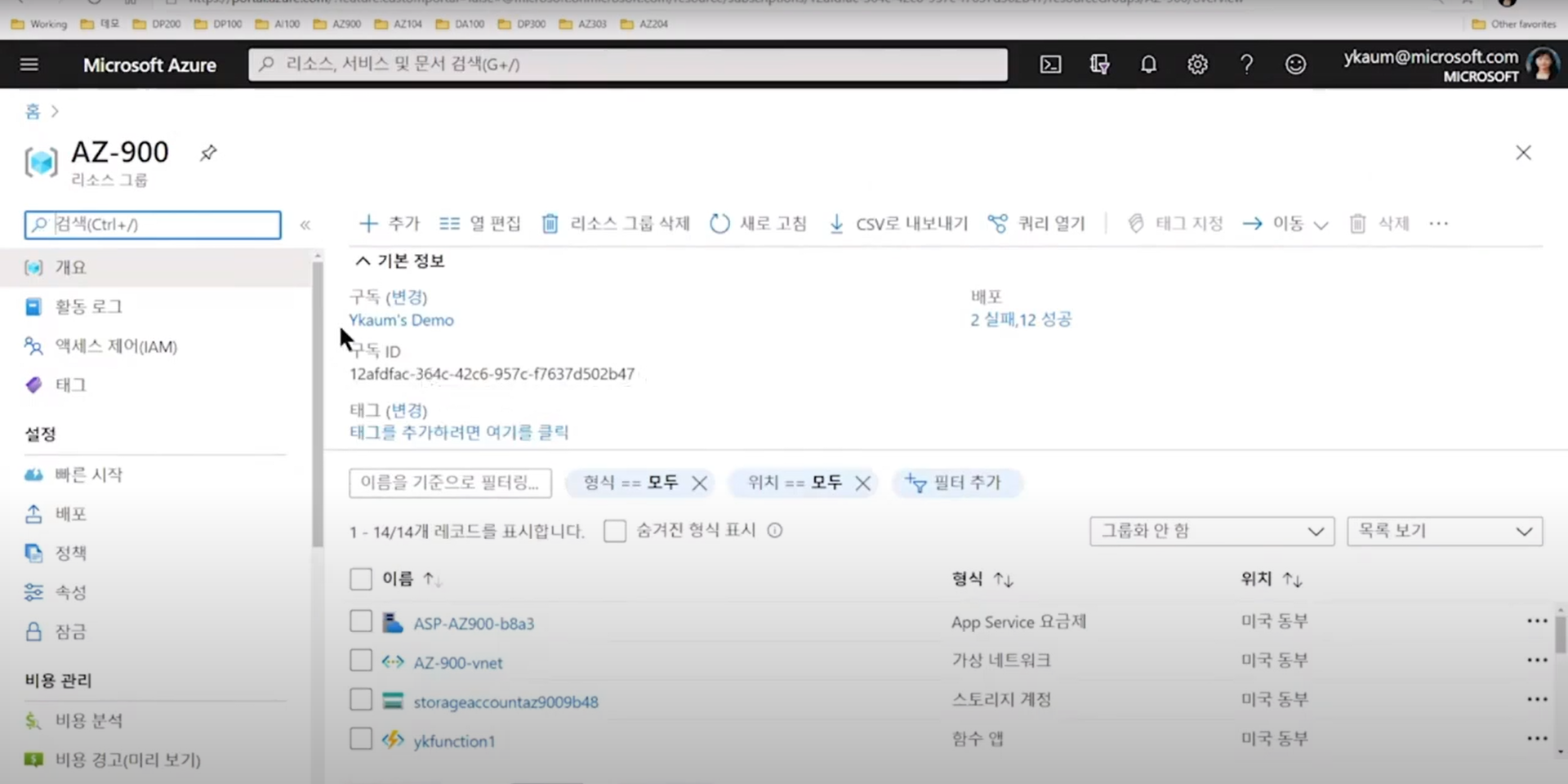The width and height of the screenshot is (1568, 784).
Task: Click 태그 지정 assign tags
Action: [x=1174, y=223]
